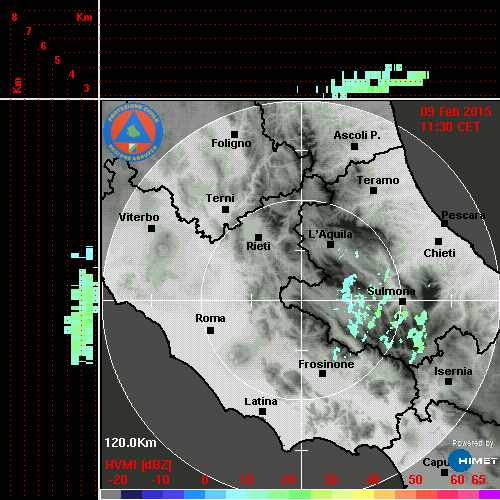500x500 pixels.
Task: Click the '10' dBZ scale value
Action: 247,480
